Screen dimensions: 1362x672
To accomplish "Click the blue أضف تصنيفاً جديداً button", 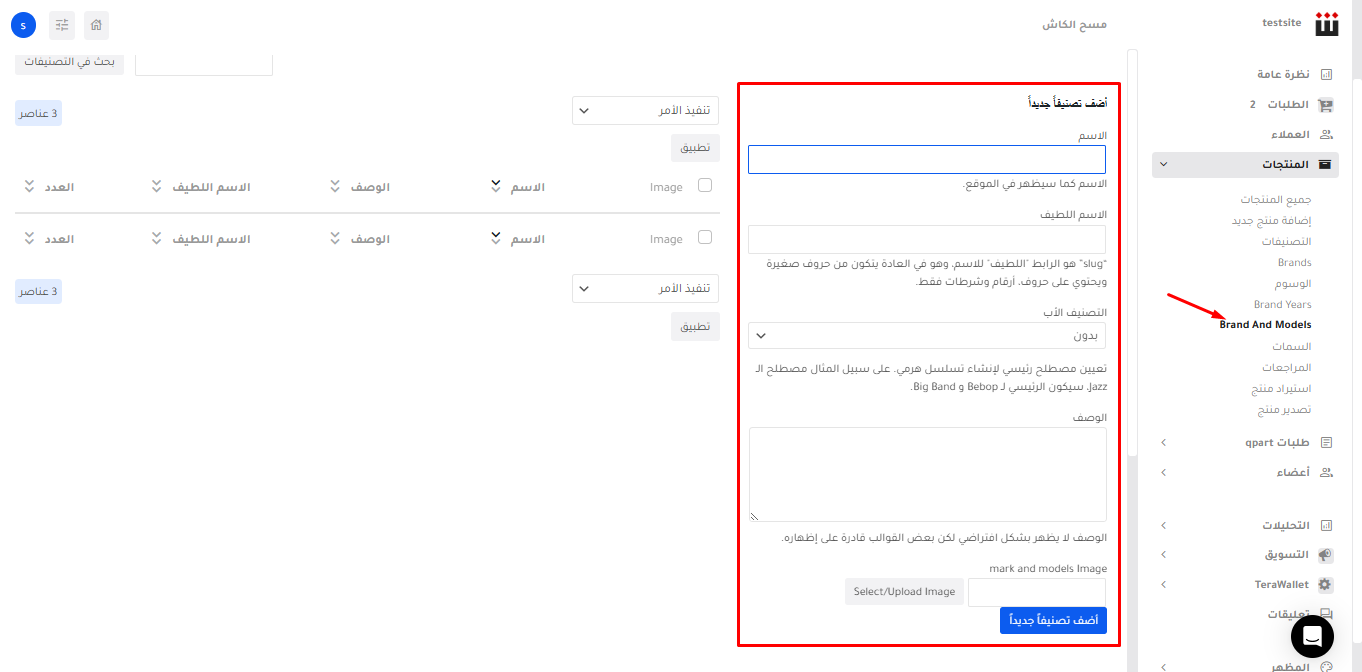I will [1053, 620].
